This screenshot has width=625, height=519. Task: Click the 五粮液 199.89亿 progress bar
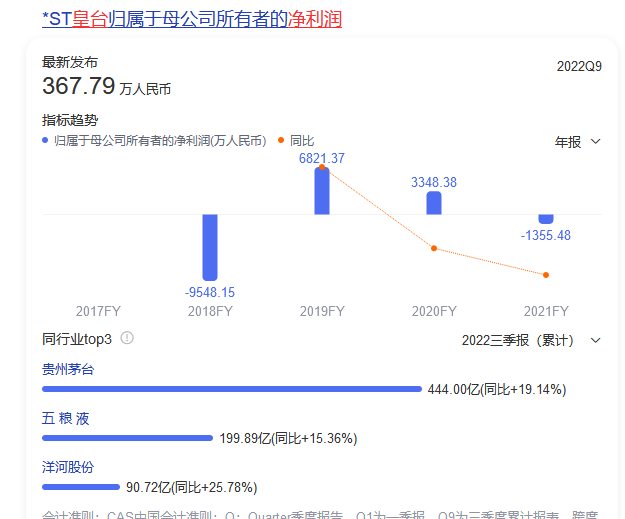pos(127,438)
